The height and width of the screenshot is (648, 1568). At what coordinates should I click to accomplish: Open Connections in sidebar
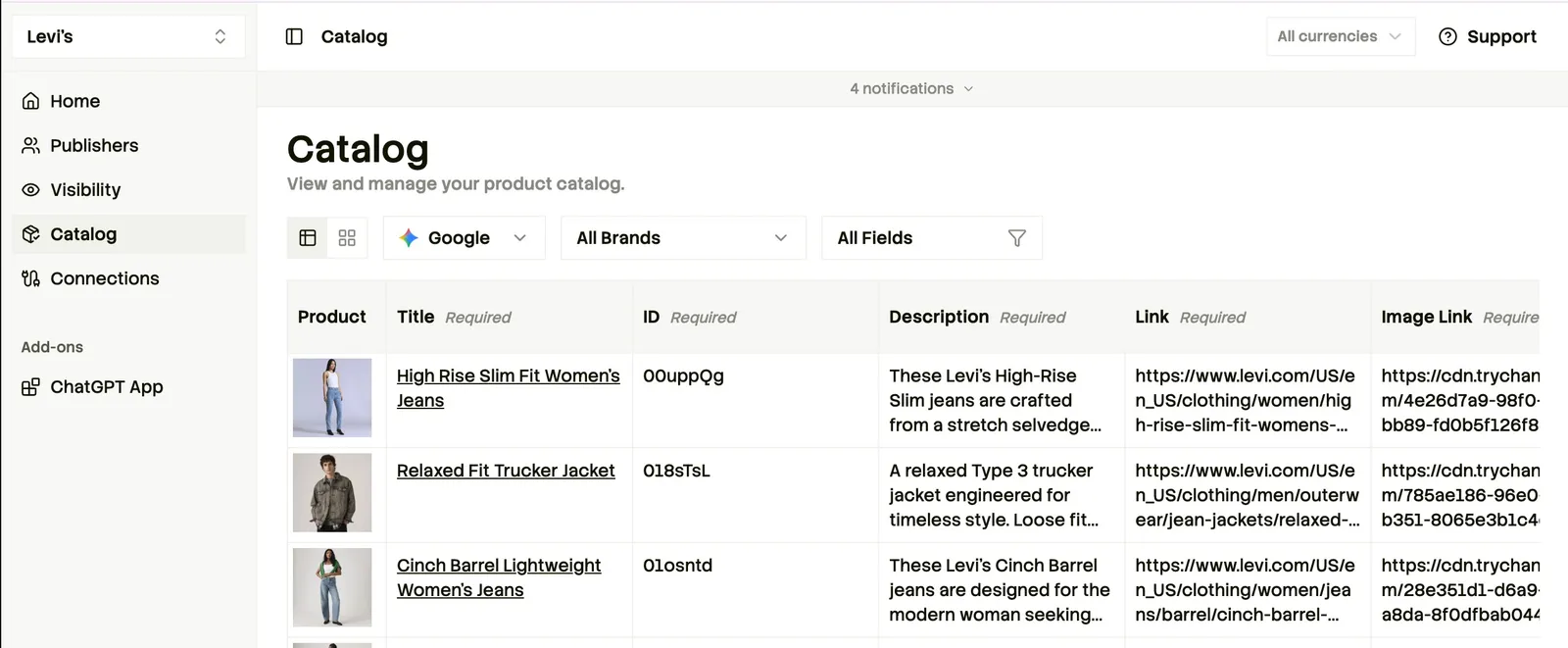tap(128, 278)
